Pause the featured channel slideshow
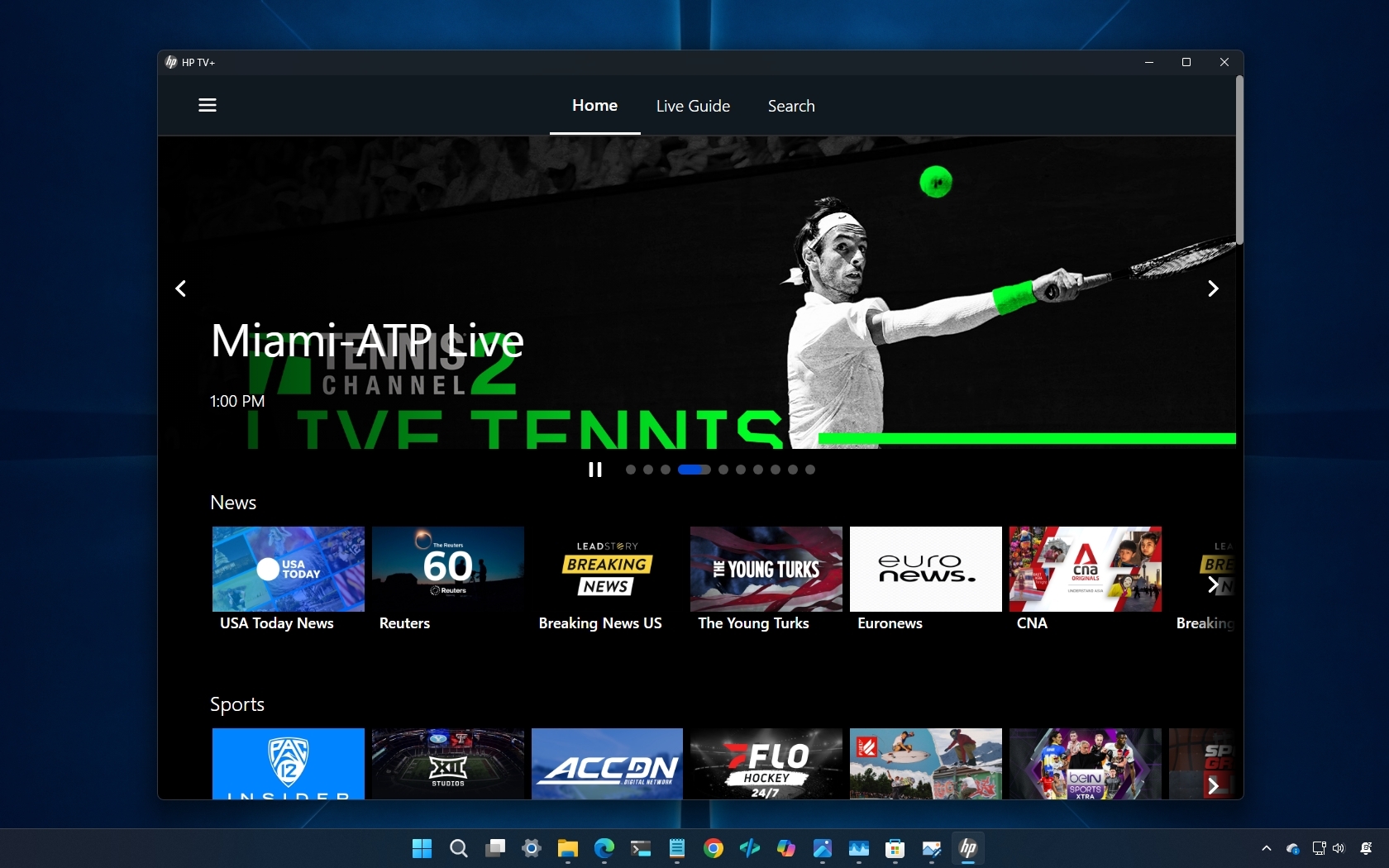Image resolution: width=1389 pixels, height=868 pixels. click(x=594, y=470)
